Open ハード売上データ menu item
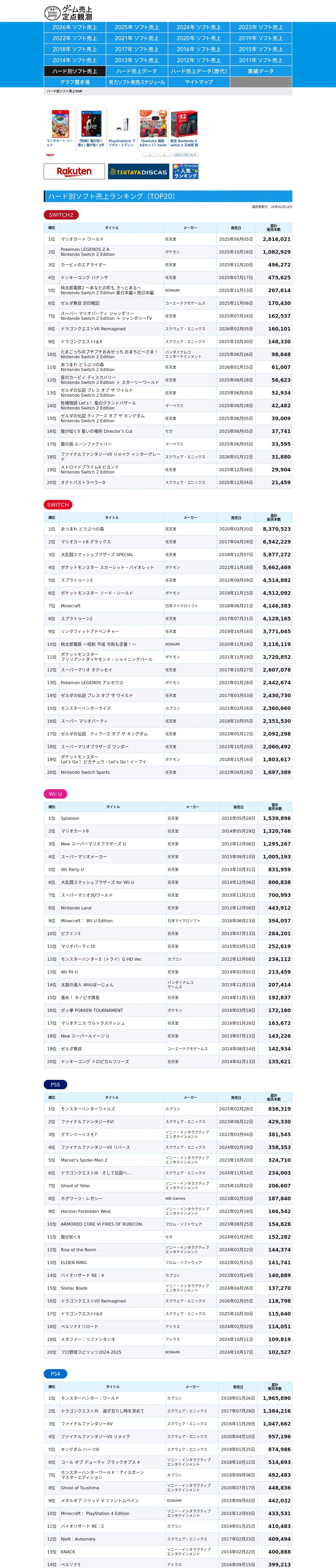 (x=137, y=71)
